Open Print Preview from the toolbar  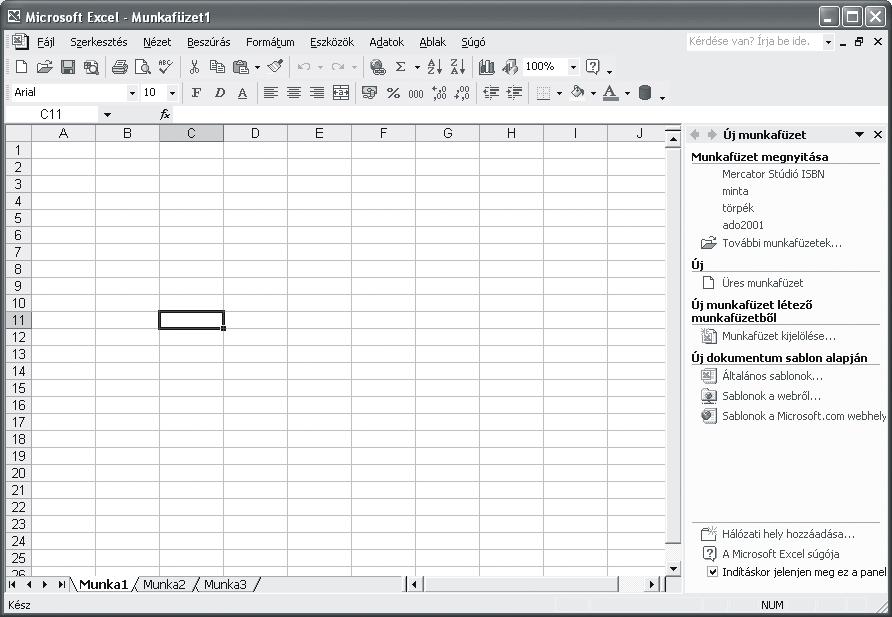(142, 67)
